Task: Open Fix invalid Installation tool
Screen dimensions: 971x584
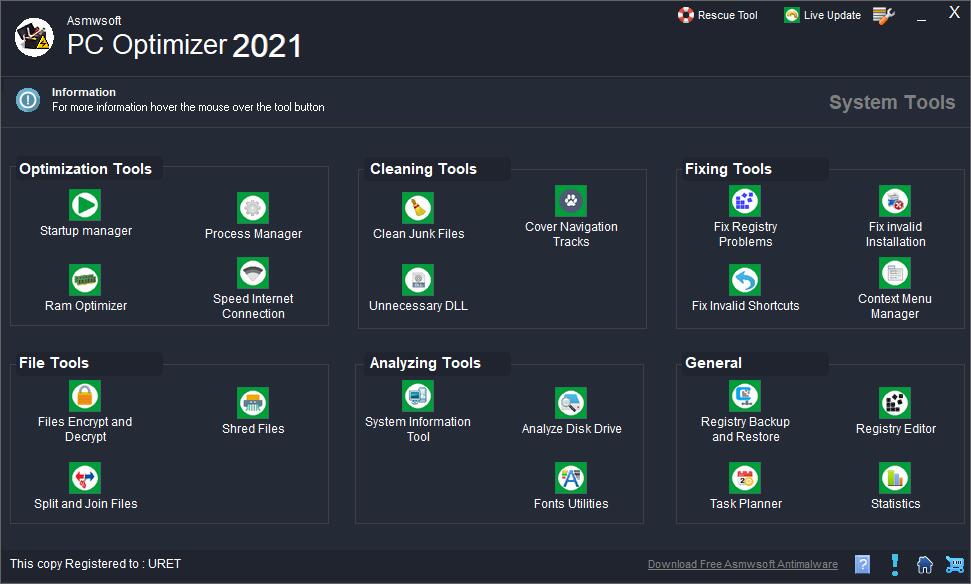Action: (895, 201)
